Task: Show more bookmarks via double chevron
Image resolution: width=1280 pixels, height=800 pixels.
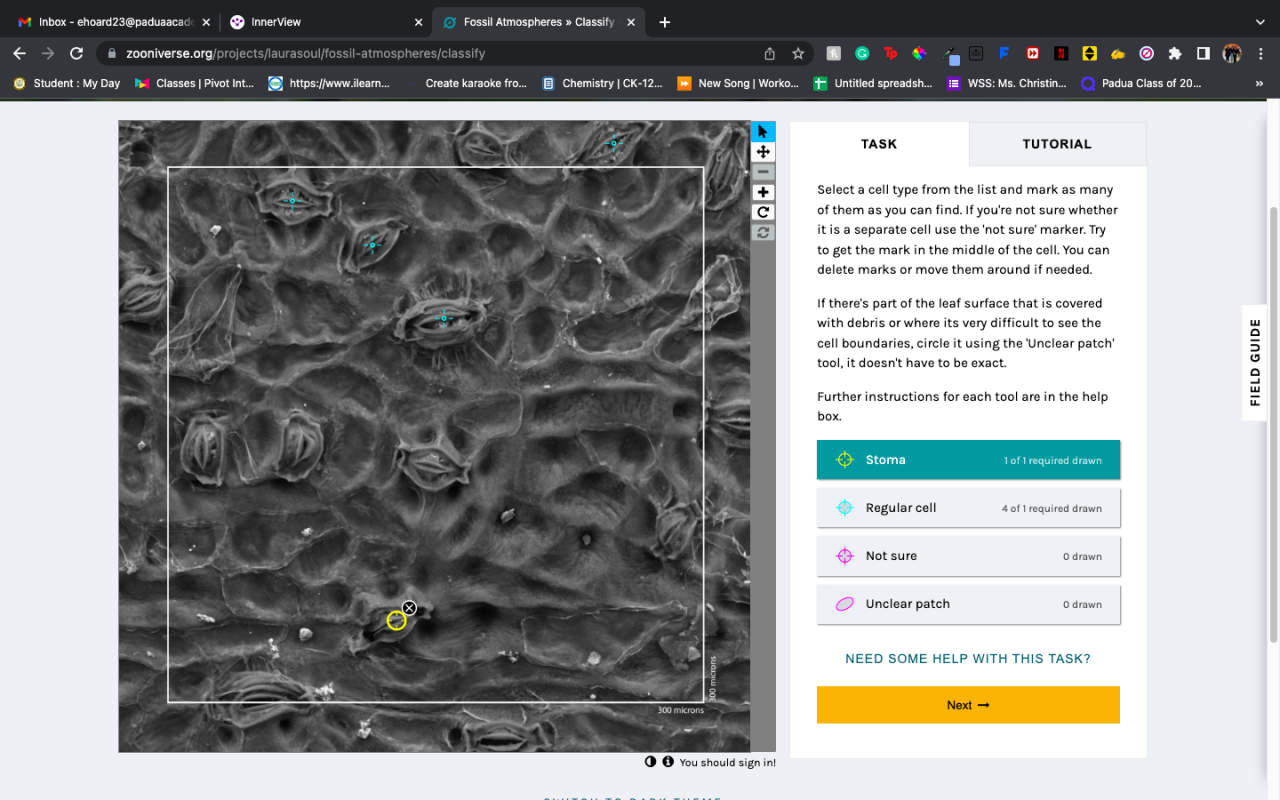Action: [1259, 83]
